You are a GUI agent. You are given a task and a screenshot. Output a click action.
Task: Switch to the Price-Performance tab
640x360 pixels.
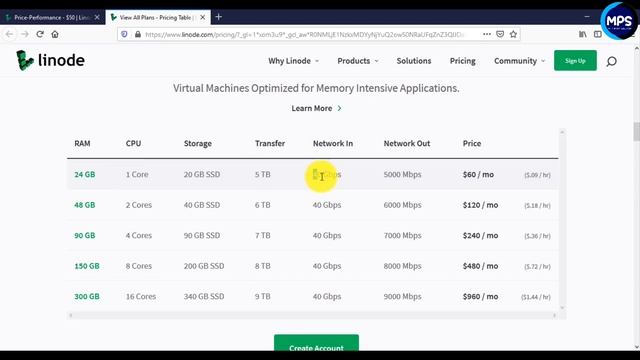pyautogui.click(x=52, y=17)
